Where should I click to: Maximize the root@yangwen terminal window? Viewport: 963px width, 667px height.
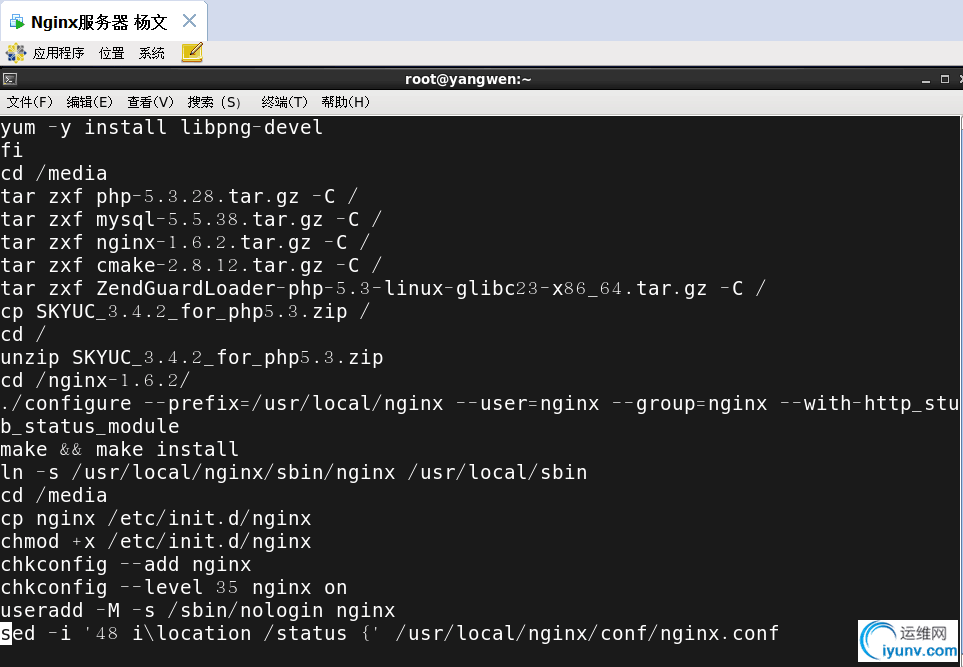[945, 79]
